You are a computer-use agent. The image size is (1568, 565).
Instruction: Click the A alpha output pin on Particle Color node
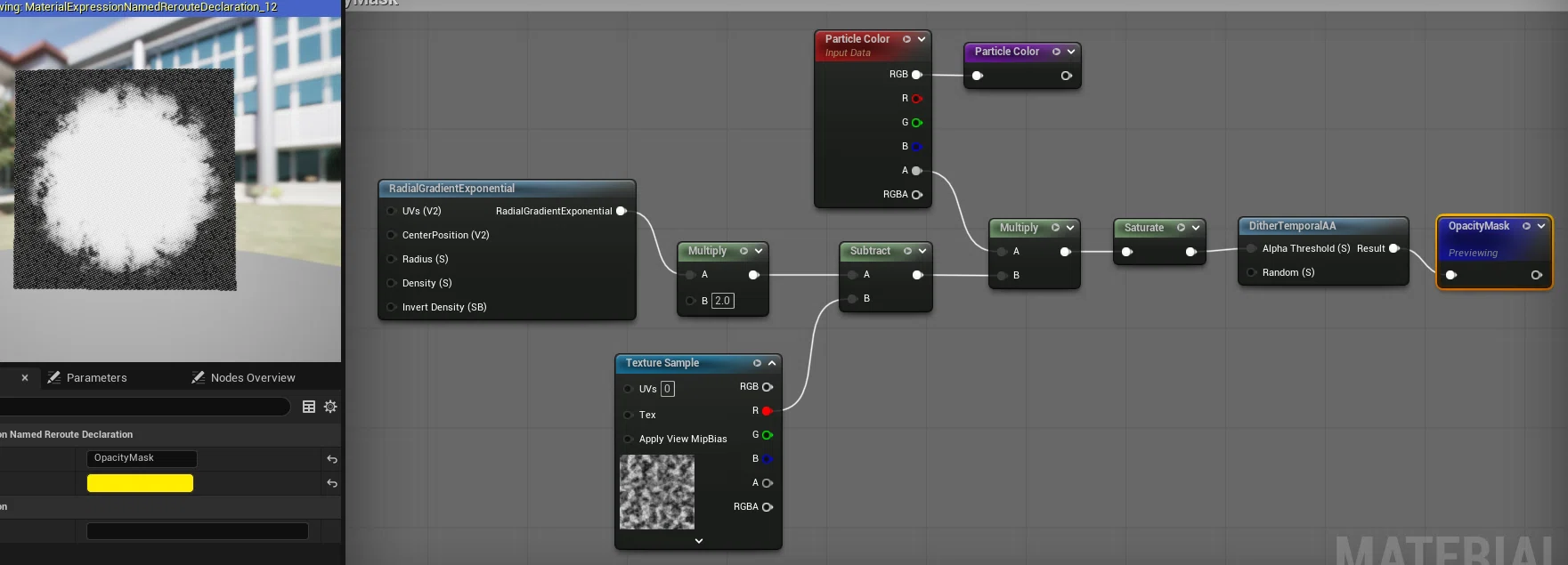916,171
